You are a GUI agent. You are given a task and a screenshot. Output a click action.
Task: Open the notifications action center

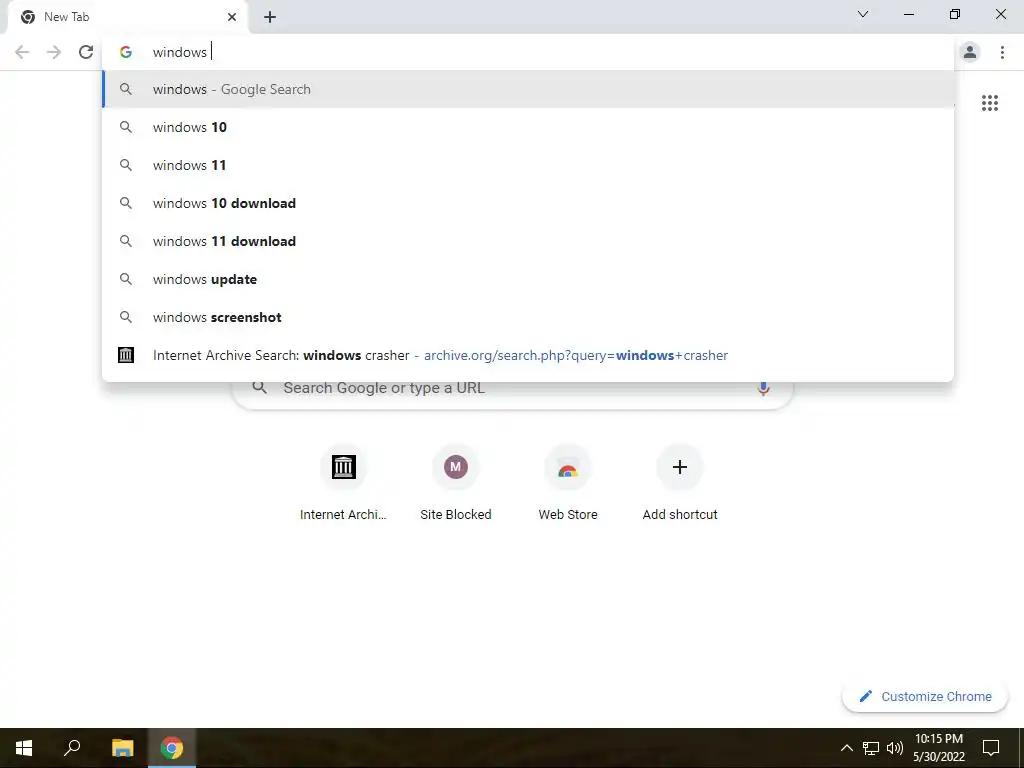tap(991, 748)
